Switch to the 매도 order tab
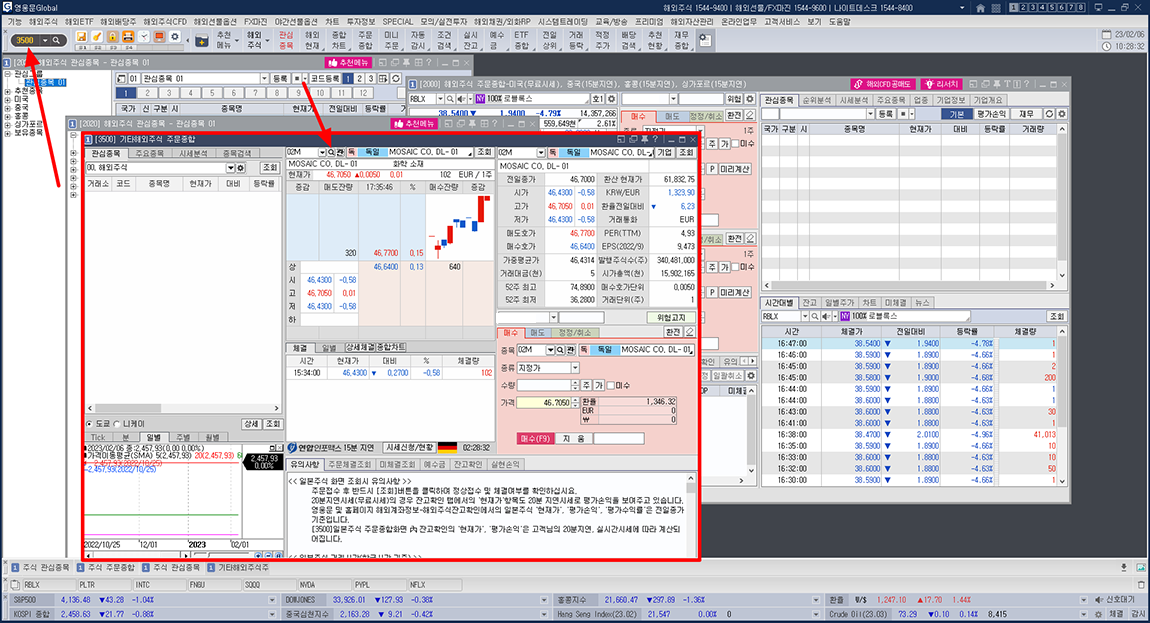 coord(538,332)
